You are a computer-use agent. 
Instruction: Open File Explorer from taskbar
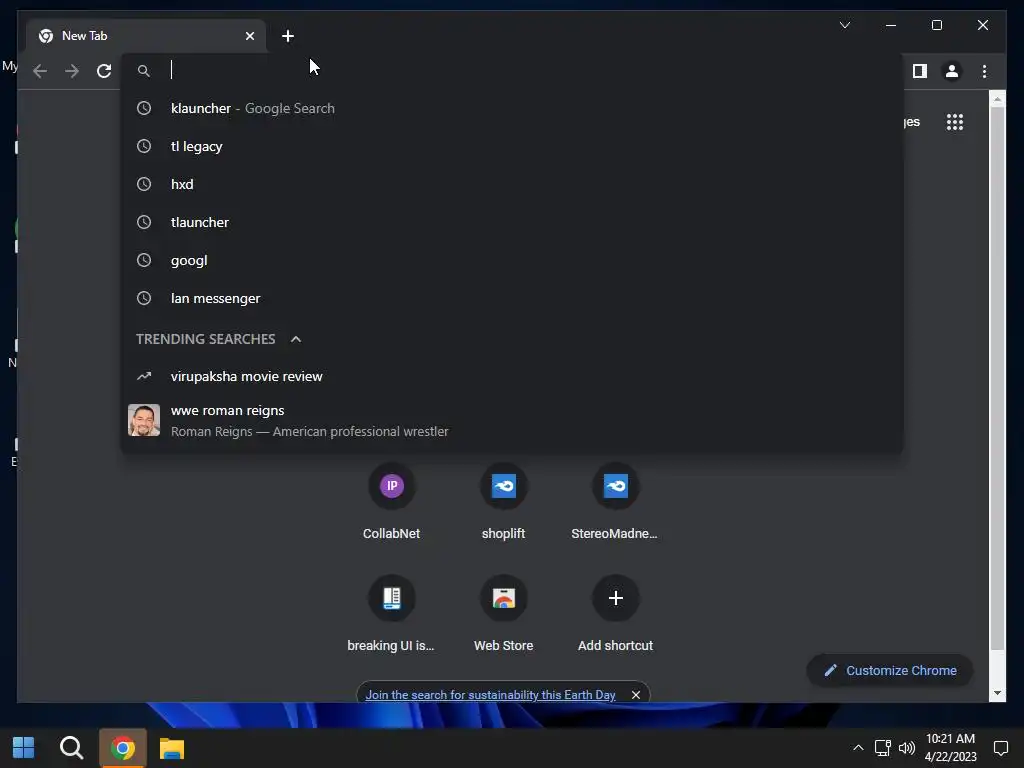172,748
